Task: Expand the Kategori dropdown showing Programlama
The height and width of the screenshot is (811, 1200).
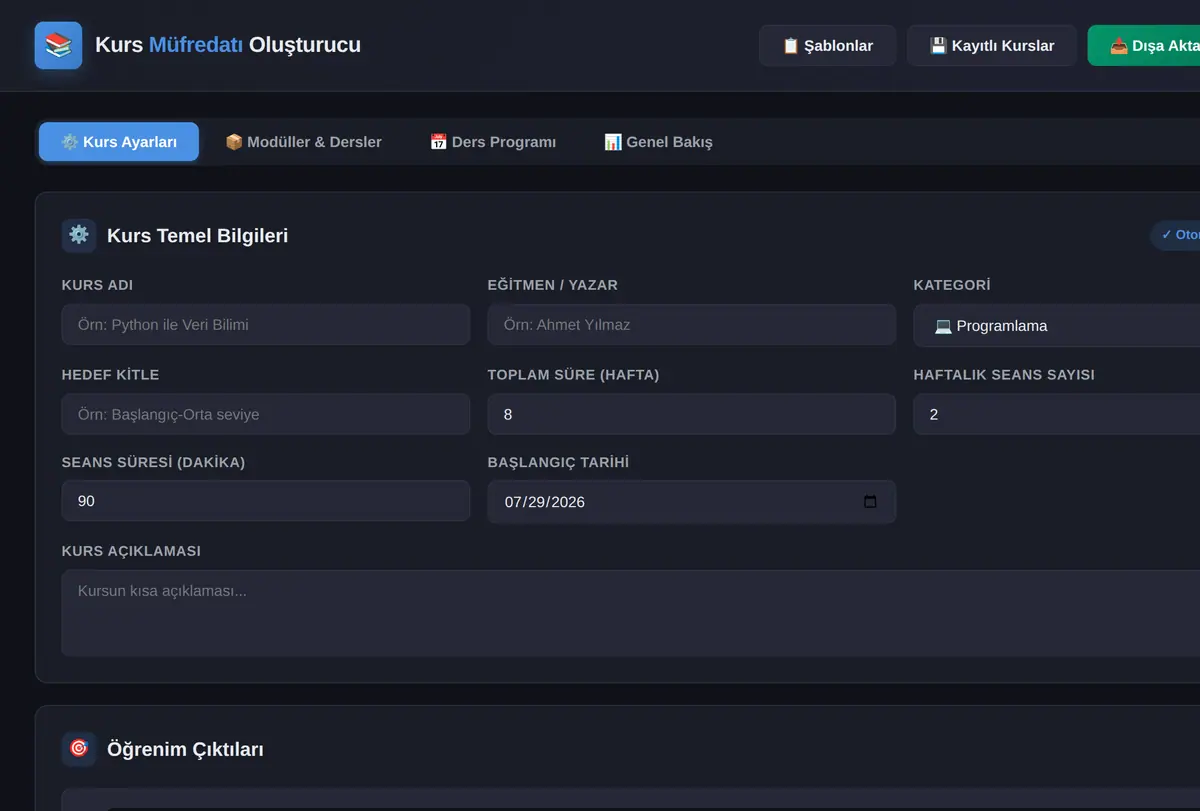Action: [1057, 326]
